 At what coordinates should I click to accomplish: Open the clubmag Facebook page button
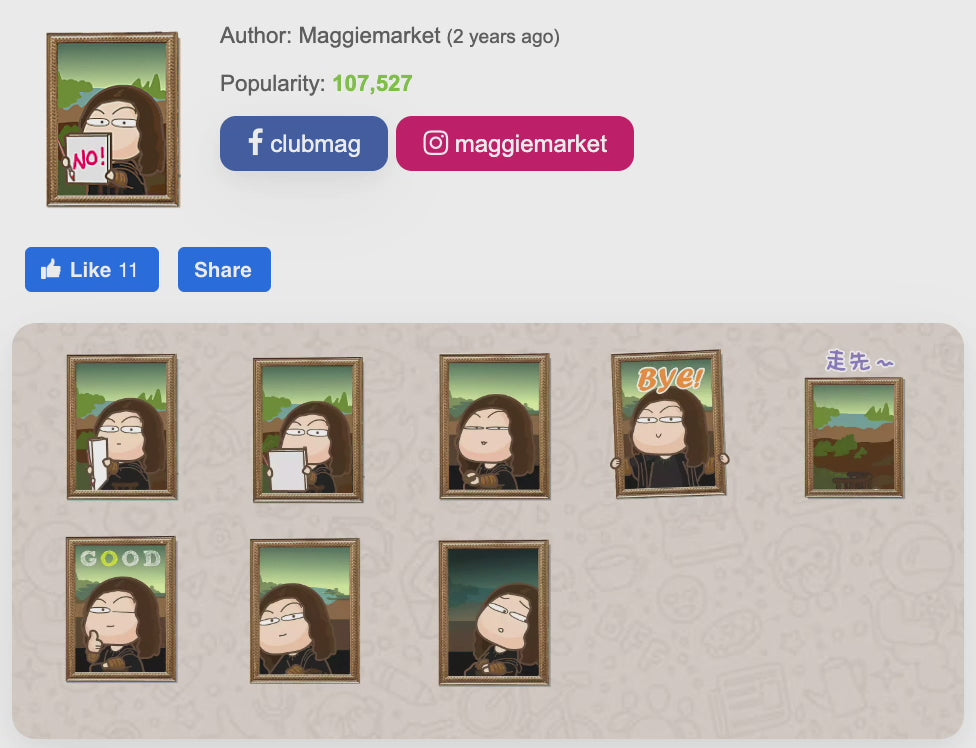click(x=304, y=143)
